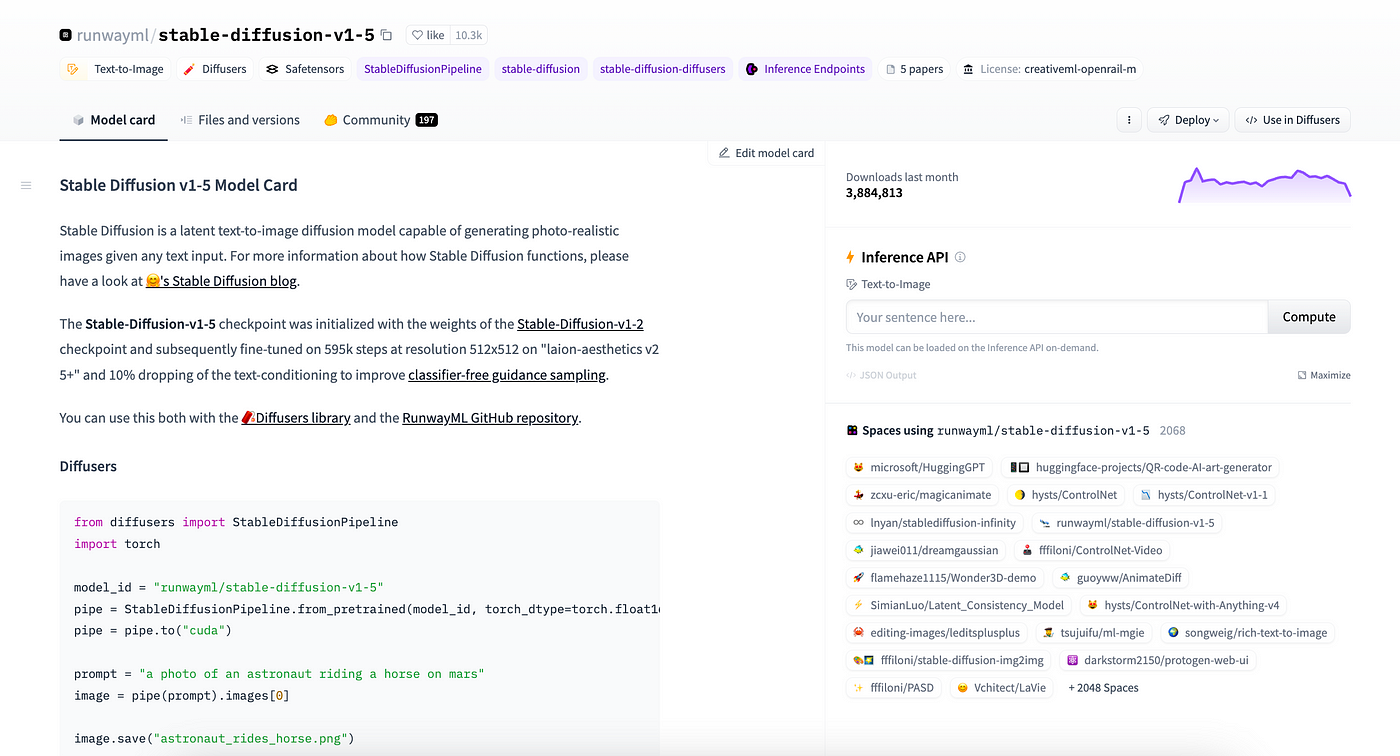Open the runwayml organization avatar icon
This screenshot has height=756, width=1400.
(x=66, y=35)
